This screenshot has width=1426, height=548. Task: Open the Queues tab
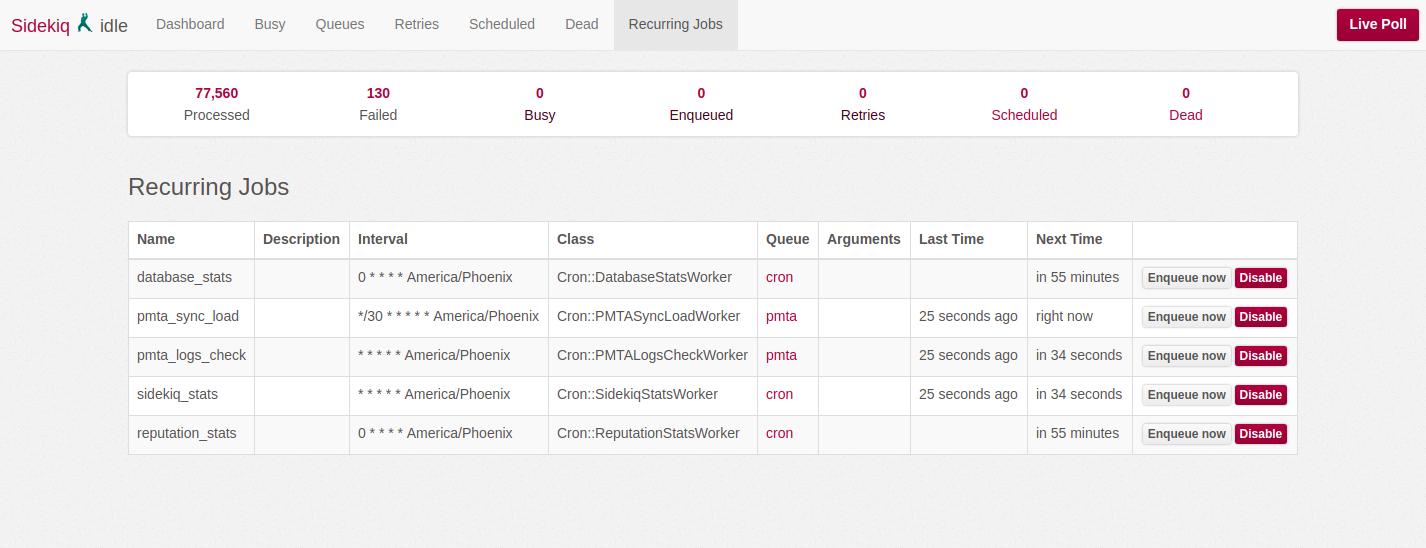click(x=340, y=24)
